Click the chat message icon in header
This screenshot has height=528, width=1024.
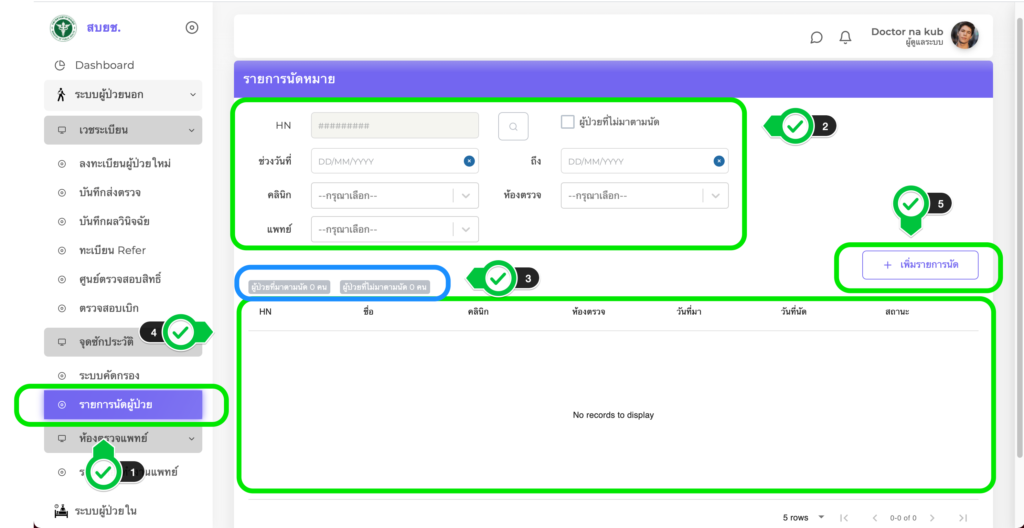click(x=816, y=37)
